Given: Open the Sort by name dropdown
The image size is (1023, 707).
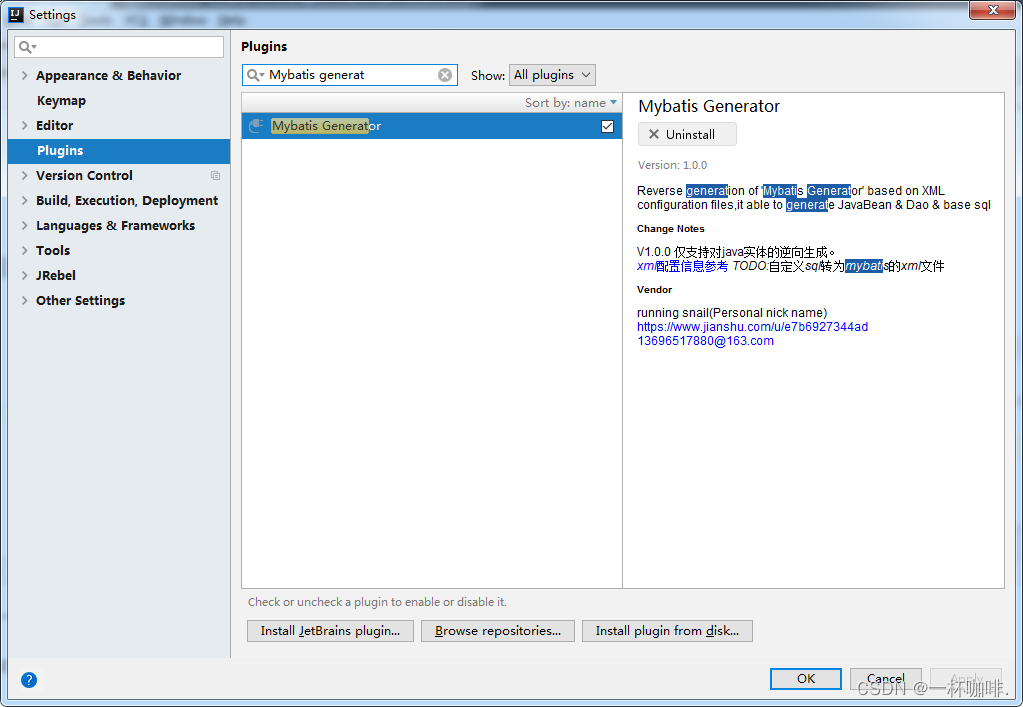Looking at the screenshot, I should (x=571, y=102).
